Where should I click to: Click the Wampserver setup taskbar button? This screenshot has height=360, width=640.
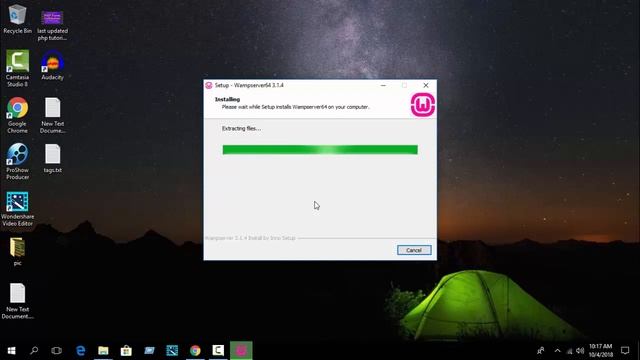tap(241, 351)
